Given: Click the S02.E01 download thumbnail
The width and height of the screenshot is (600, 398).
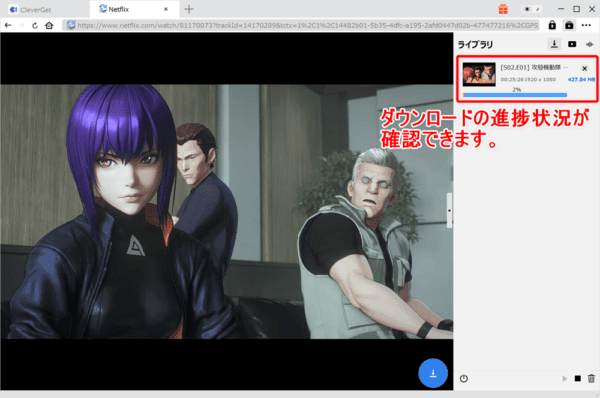Looking at the screenshot, I should pyautogui.click(x=479, y=74).
